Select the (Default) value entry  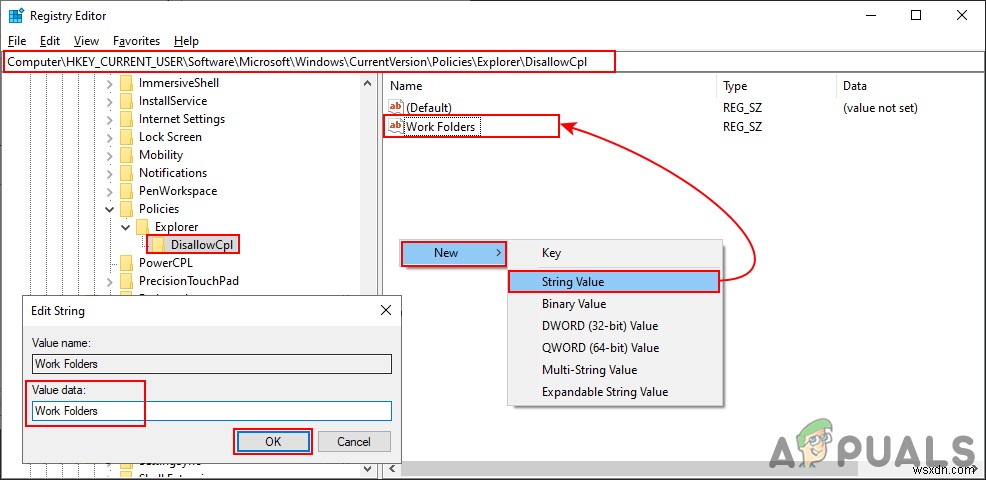point(429,108)
